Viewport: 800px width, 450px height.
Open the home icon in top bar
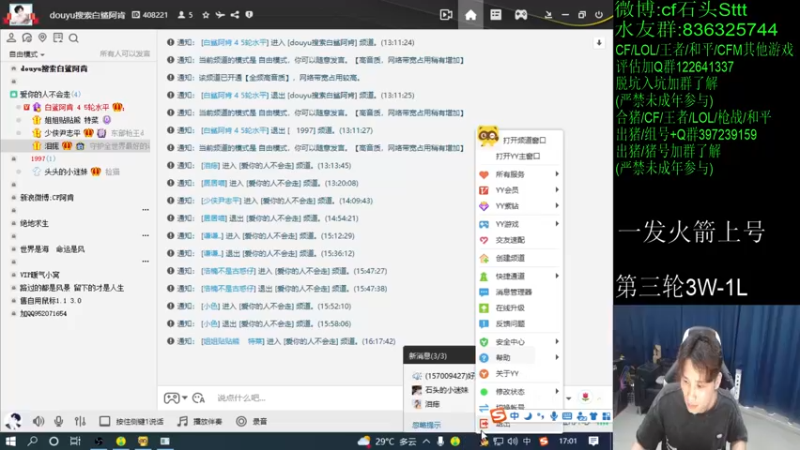coord(470,15)
